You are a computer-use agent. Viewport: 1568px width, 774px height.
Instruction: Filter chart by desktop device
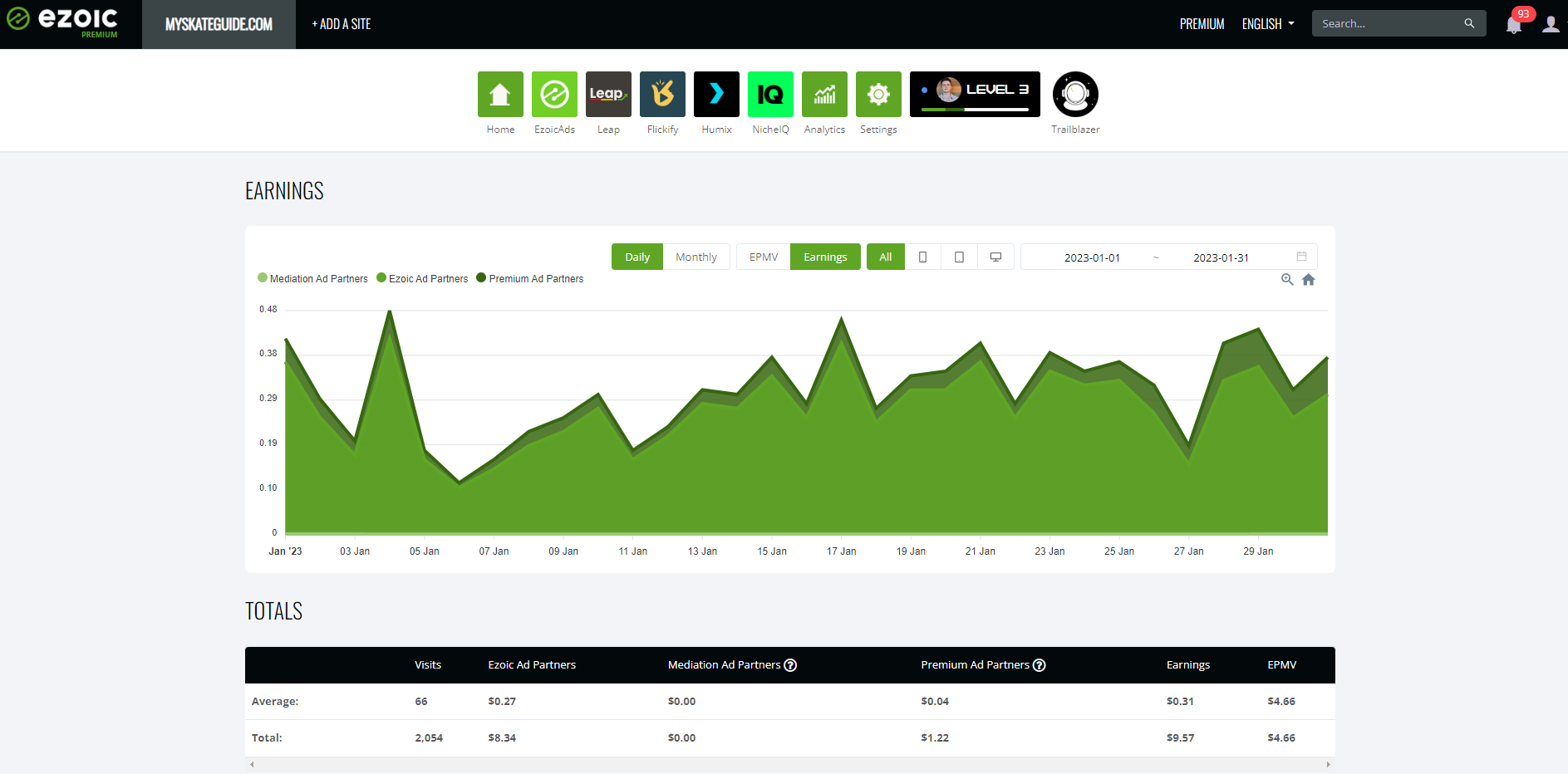click(x=995, y=257)
